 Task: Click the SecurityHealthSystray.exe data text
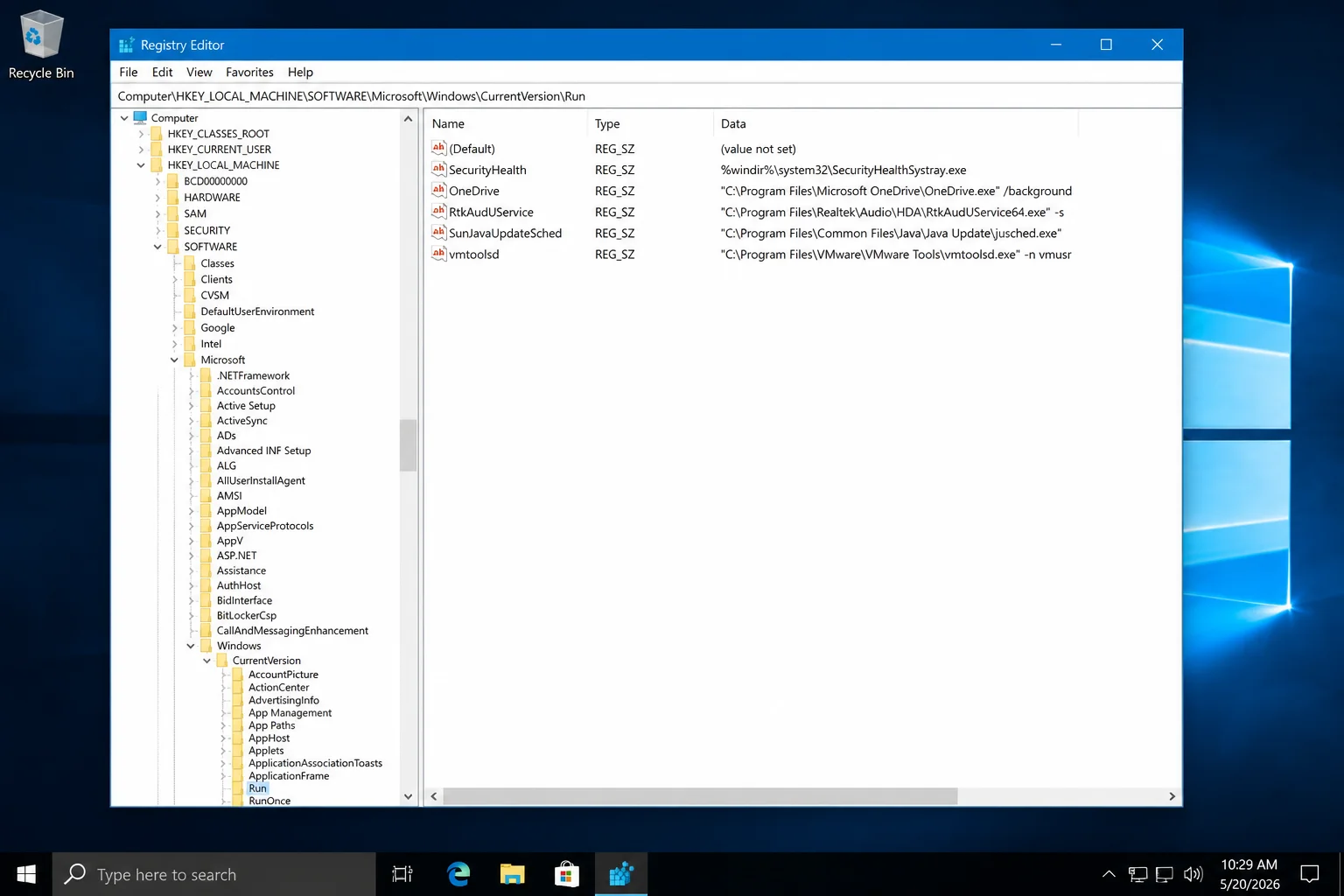[x=843, y=170]
